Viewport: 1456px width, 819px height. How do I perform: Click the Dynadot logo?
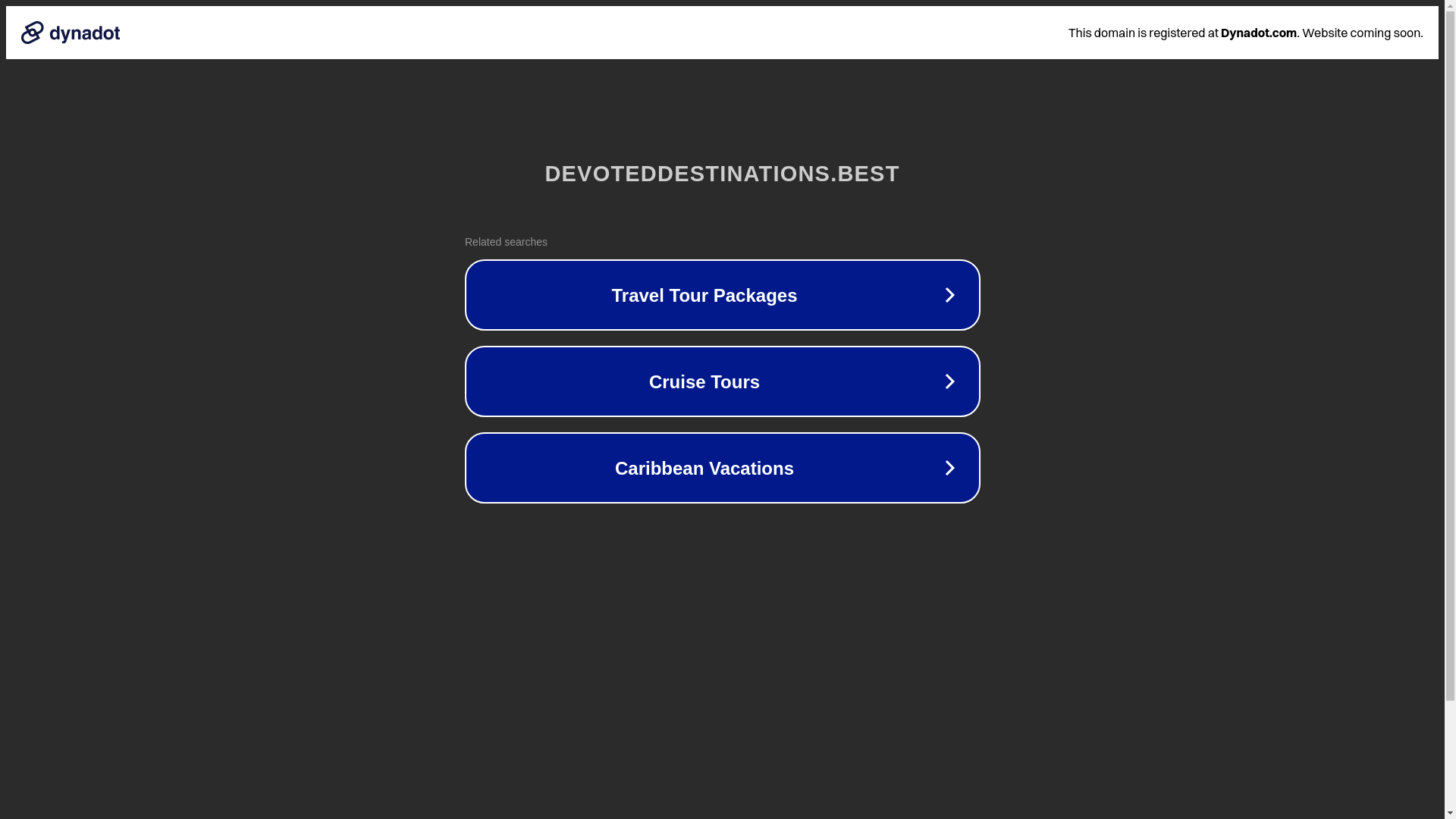71,33
